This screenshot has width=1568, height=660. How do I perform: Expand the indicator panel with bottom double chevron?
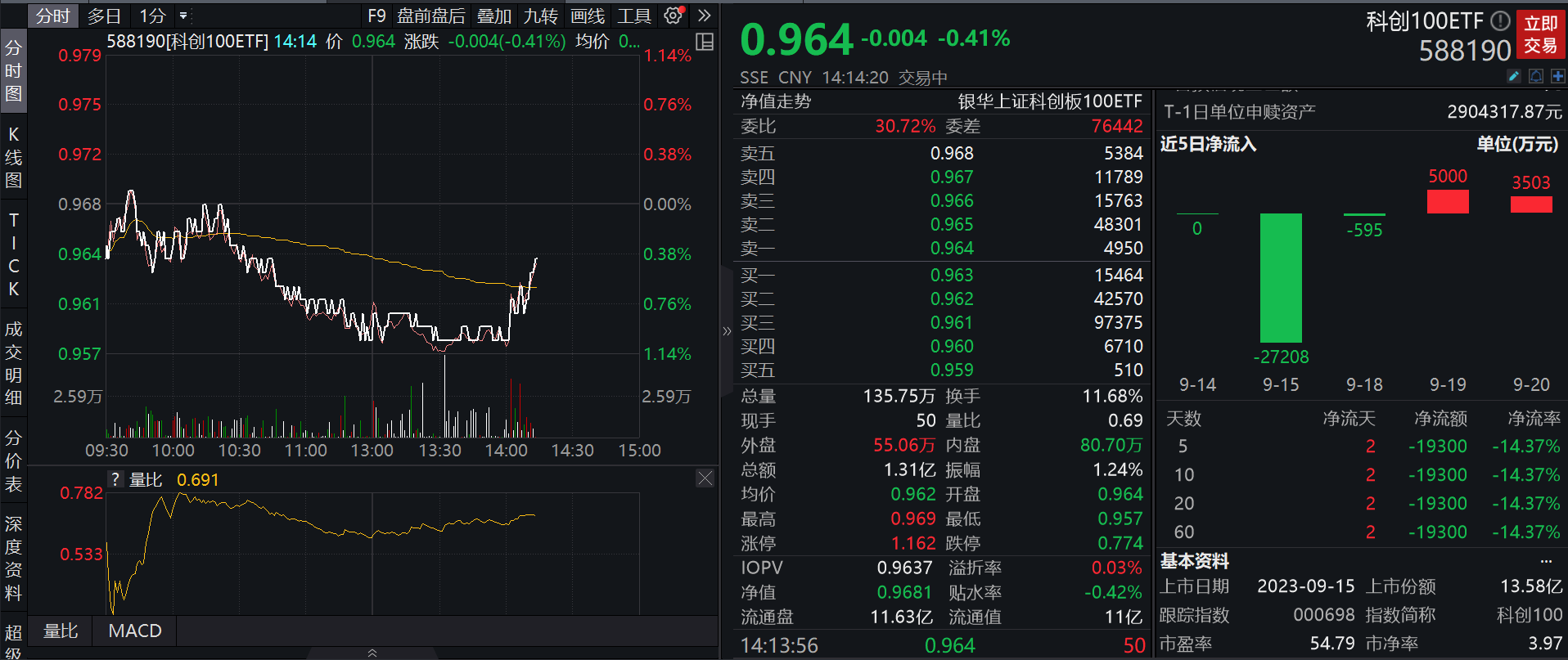(372, 653)
